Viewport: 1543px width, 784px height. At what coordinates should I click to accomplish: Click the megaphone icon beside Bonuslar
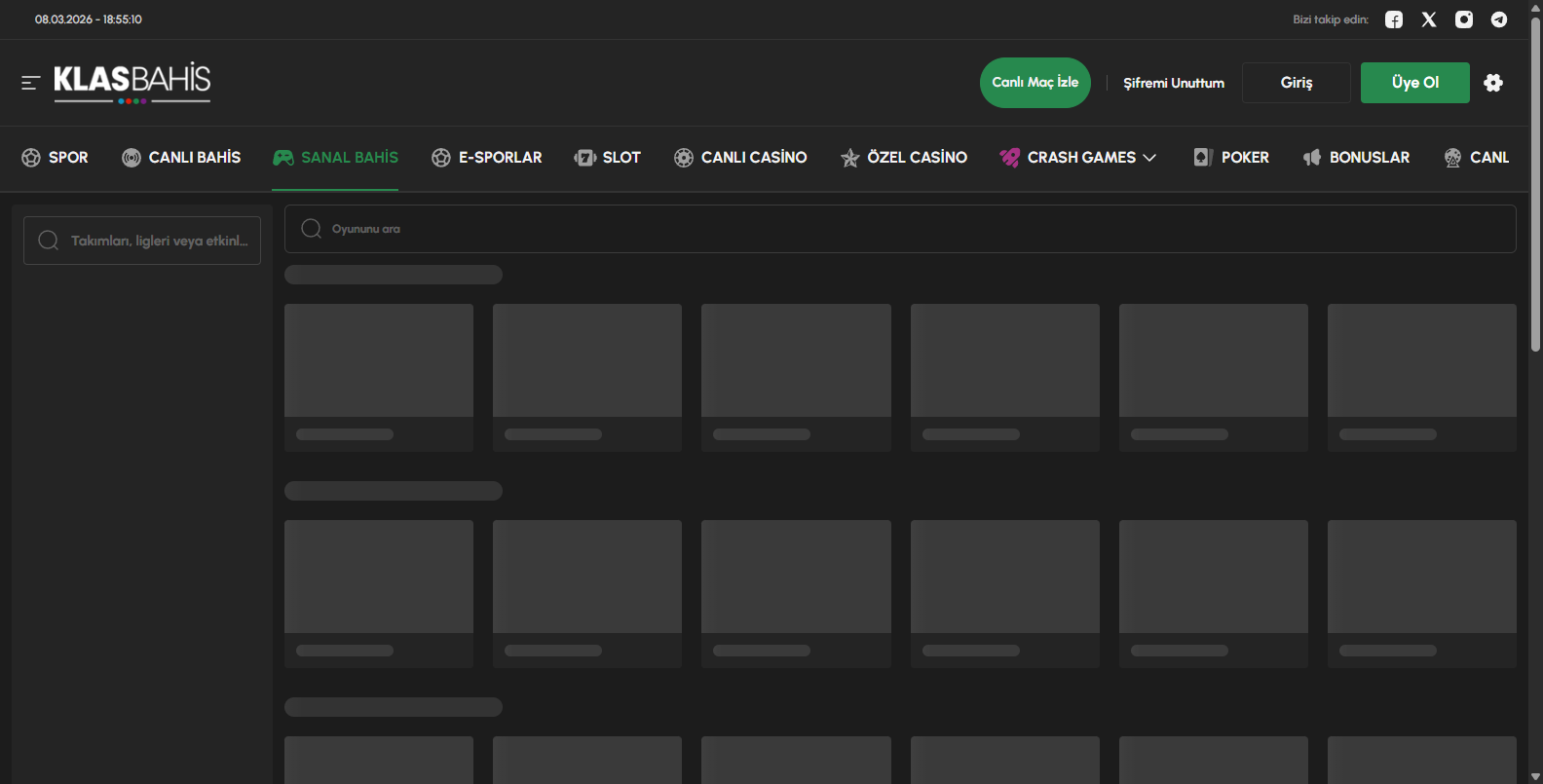click(x=1312, y=158)
